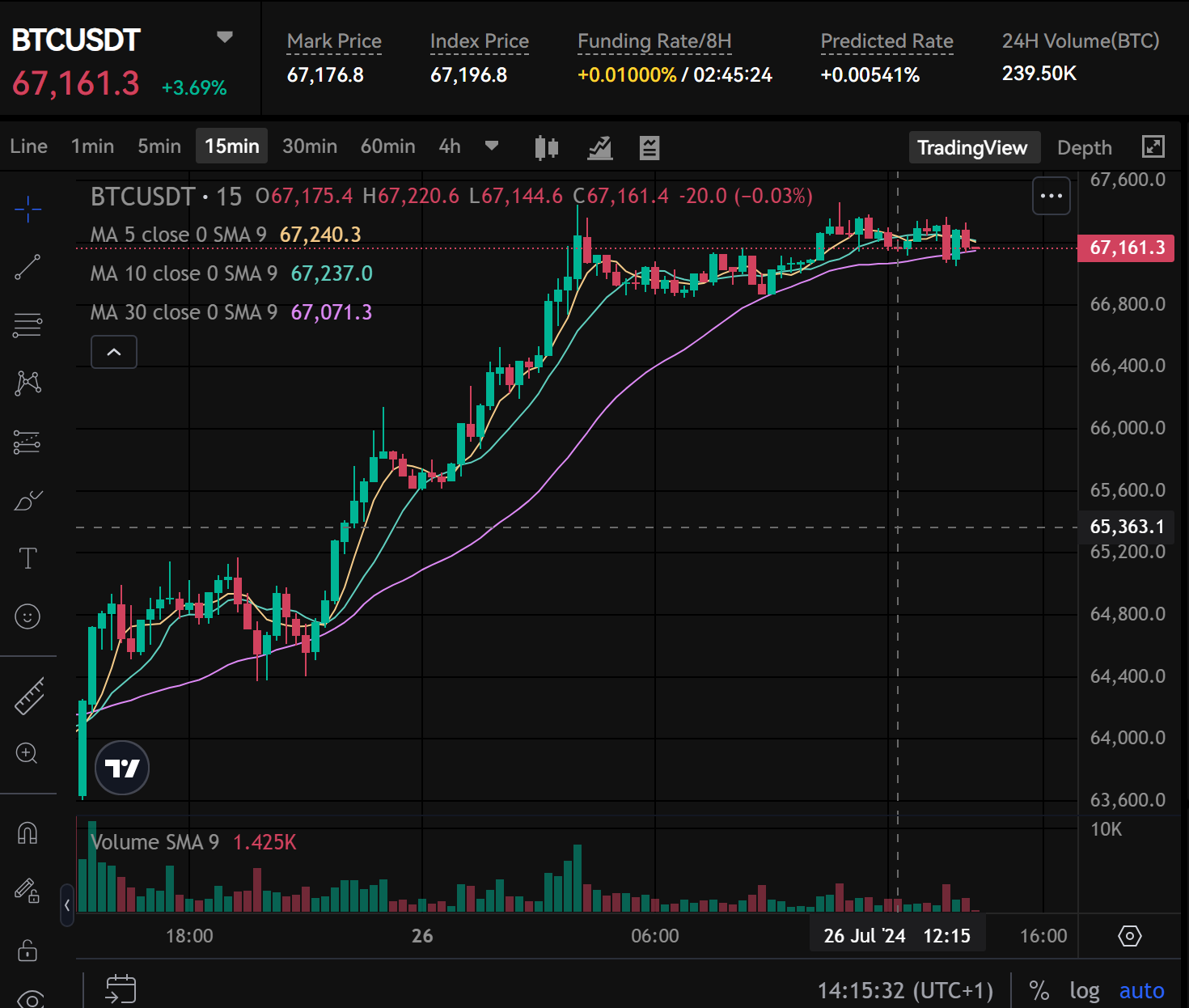Open the chart settings template icon

click(x=650, y=147)
